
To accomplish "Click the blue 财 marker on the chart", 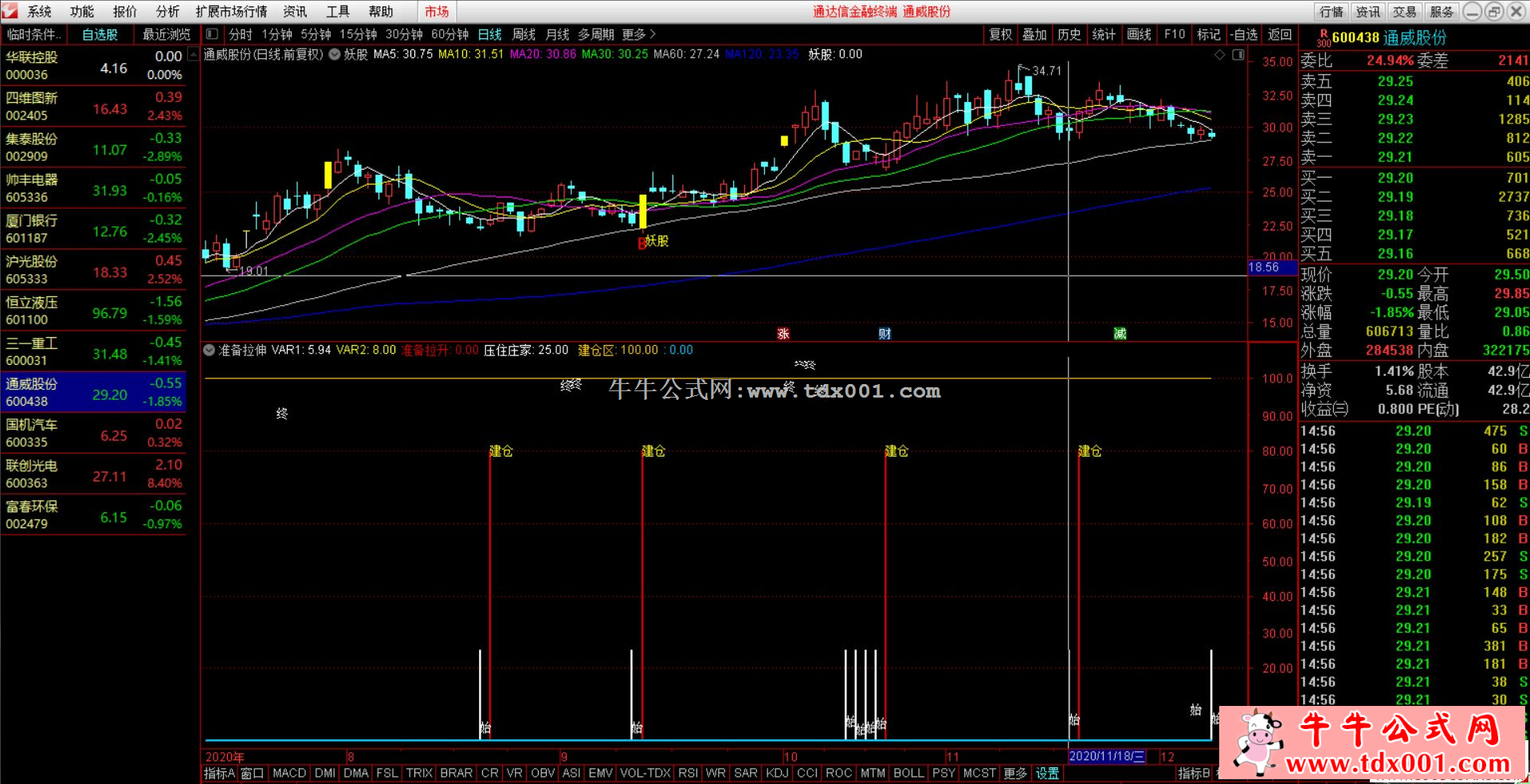I will coord(885,334).
